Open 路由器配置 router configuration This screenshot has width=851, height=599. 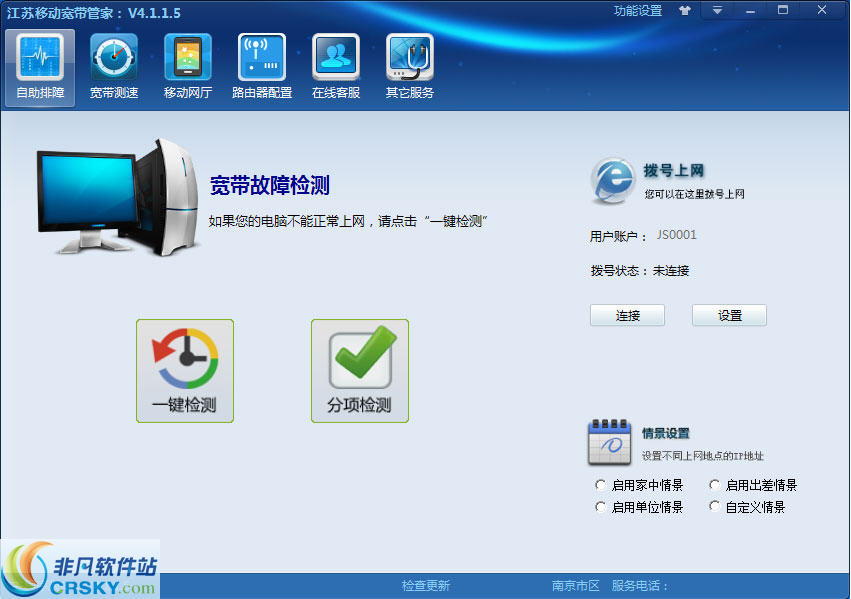tap(262, 68)
